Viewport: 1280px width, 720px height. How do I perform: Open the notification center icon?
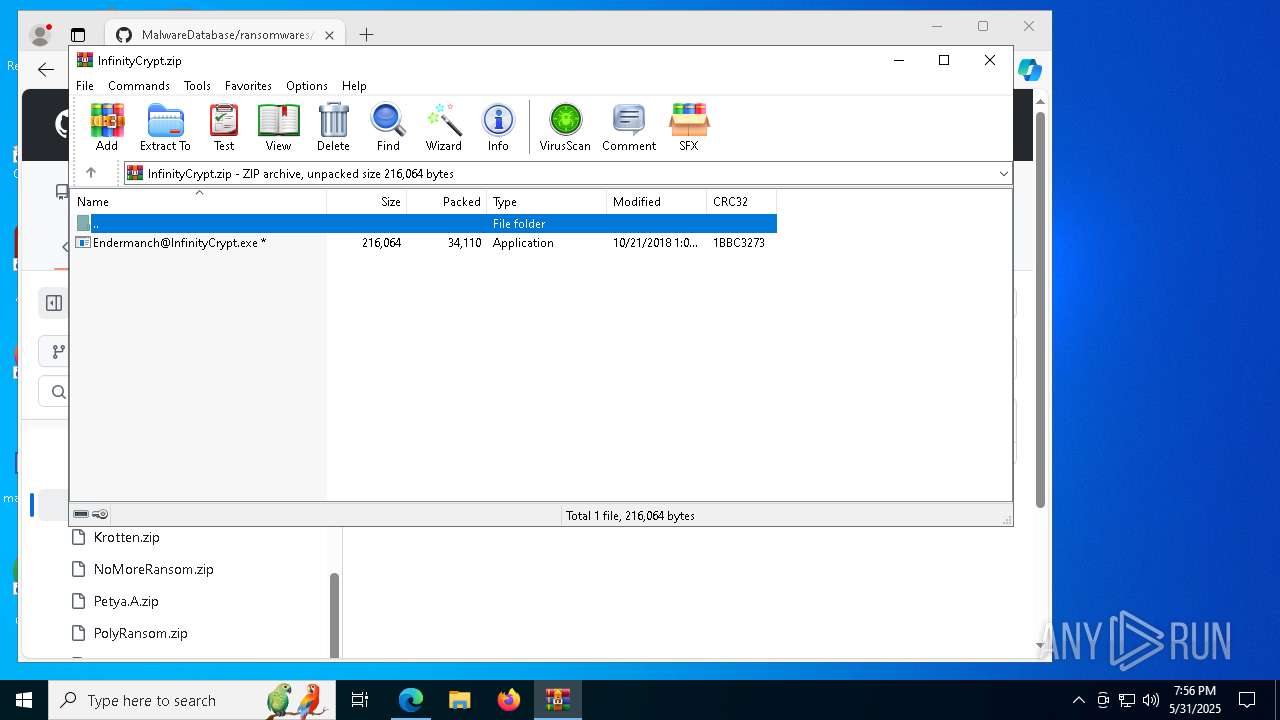1247,700
